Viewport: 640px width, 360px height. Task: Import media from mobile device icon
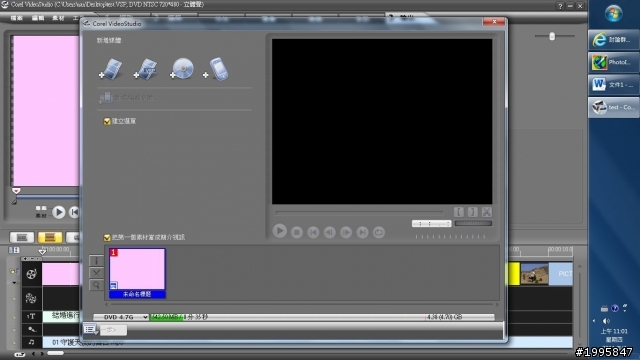click(216, 69)
